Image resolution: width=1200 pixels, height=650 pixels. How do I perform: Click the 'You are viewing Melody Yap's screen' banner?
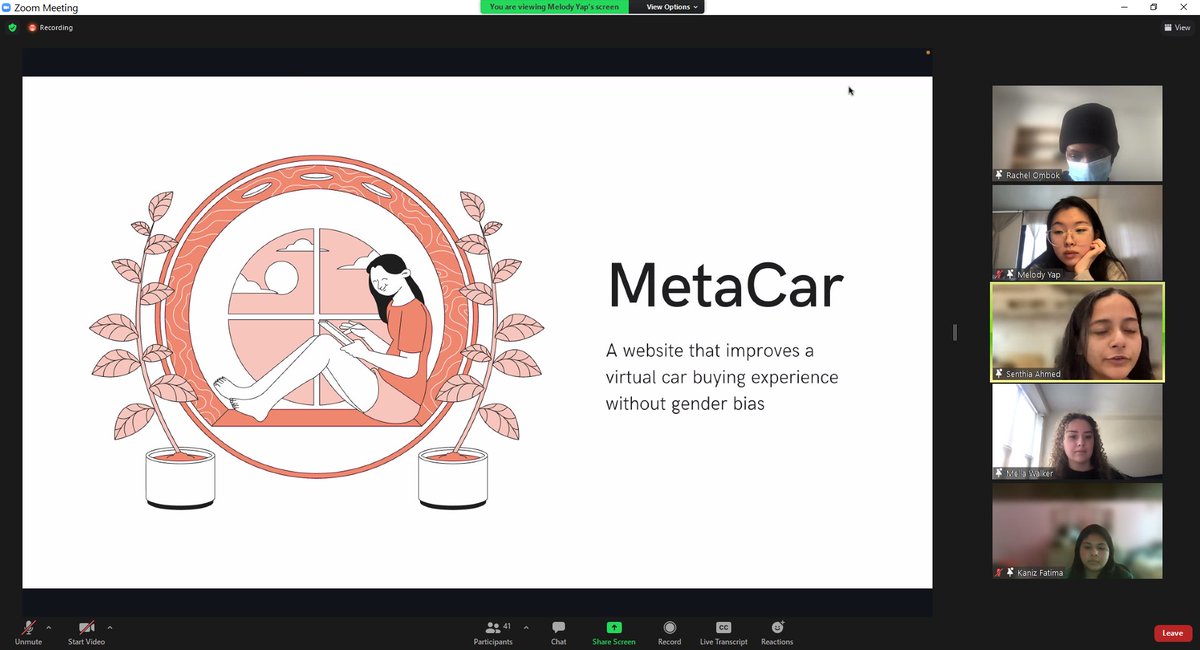point(554,7)
